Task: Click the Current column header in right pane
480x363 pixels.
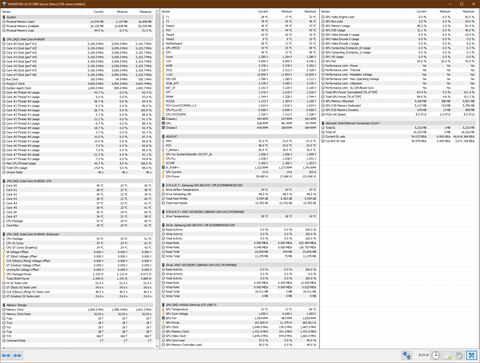Action: [x=421, y=12]
